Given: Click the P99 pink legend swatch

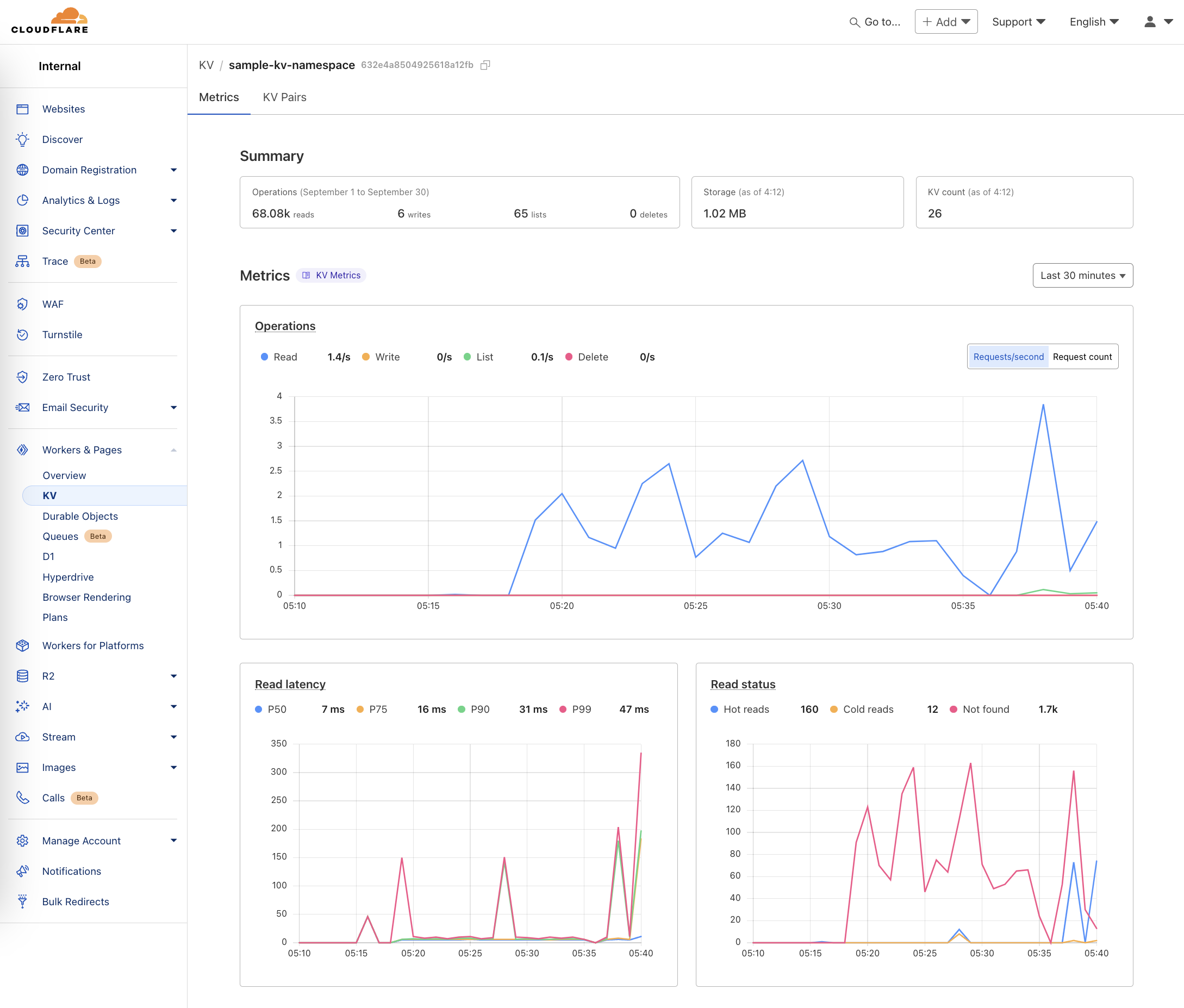Looking at the screenshot, I should 563,709.
